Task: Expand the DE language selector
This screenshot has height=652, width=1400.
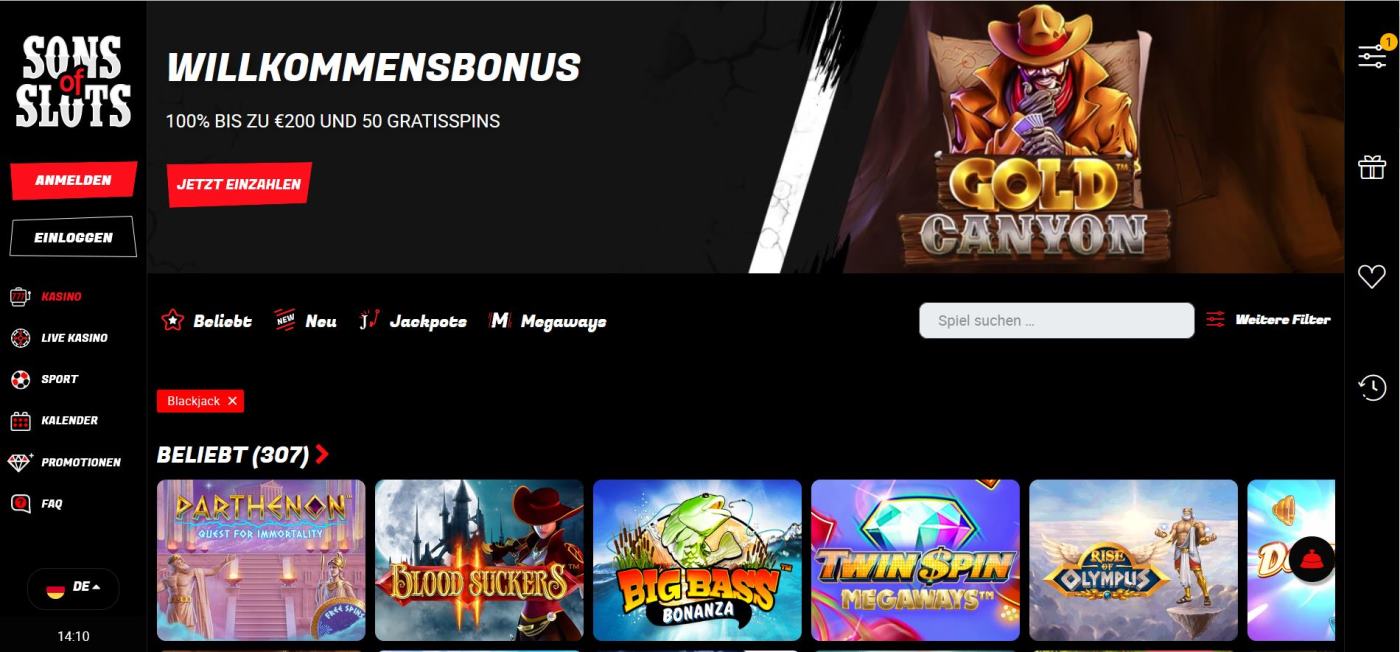Action: (73, 588)
